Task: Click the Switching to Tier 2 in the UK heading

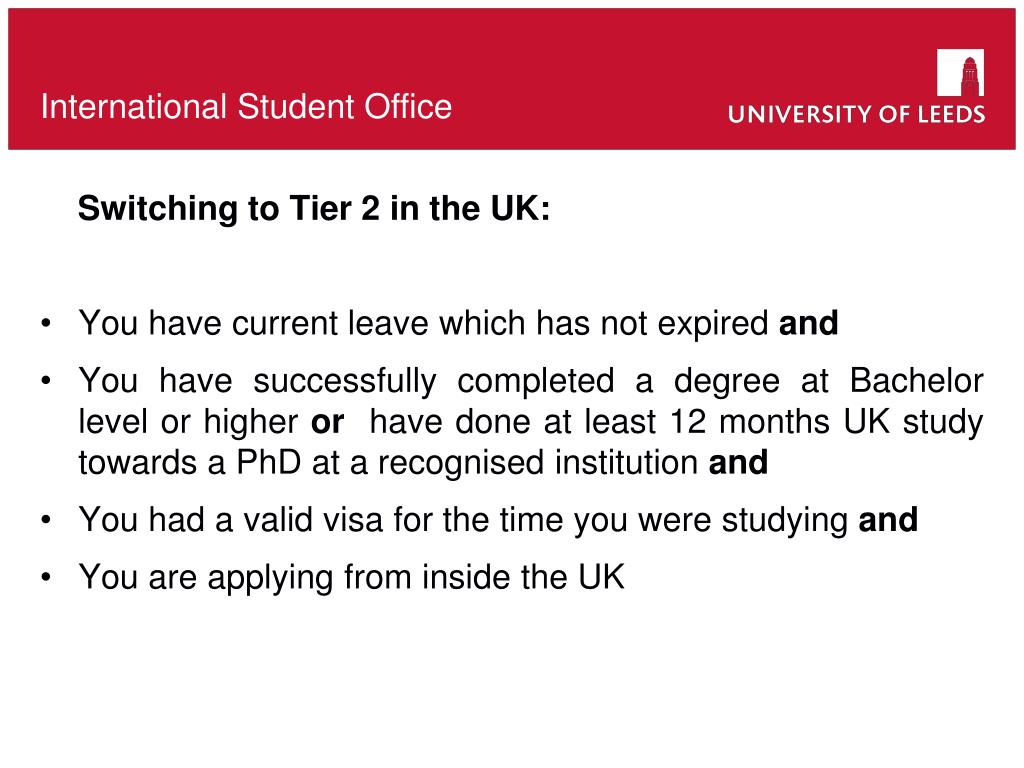Action: (314, 208)
